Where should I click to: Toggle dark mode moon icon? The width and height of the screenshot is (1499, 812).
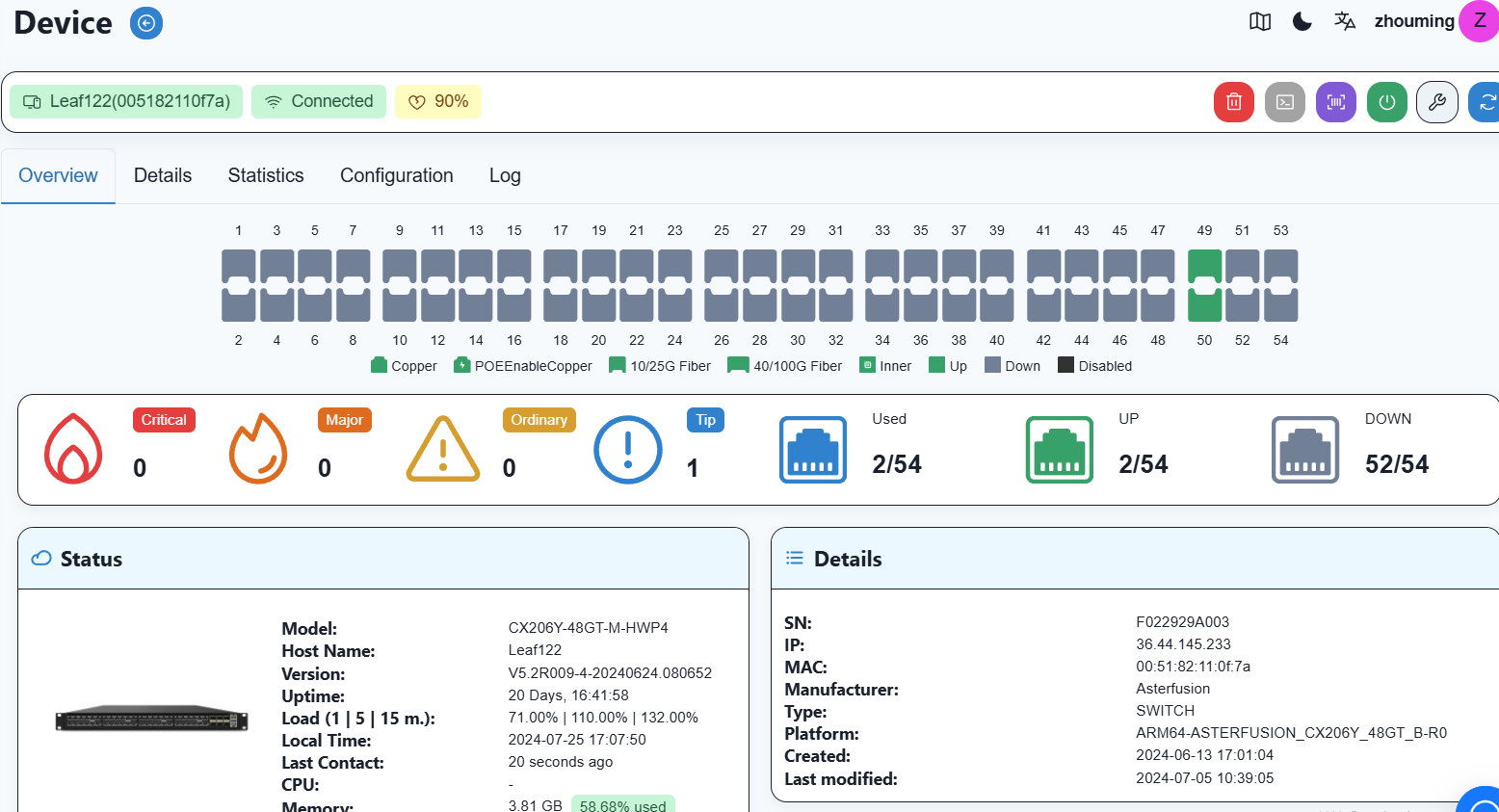tap(1302, 21)
